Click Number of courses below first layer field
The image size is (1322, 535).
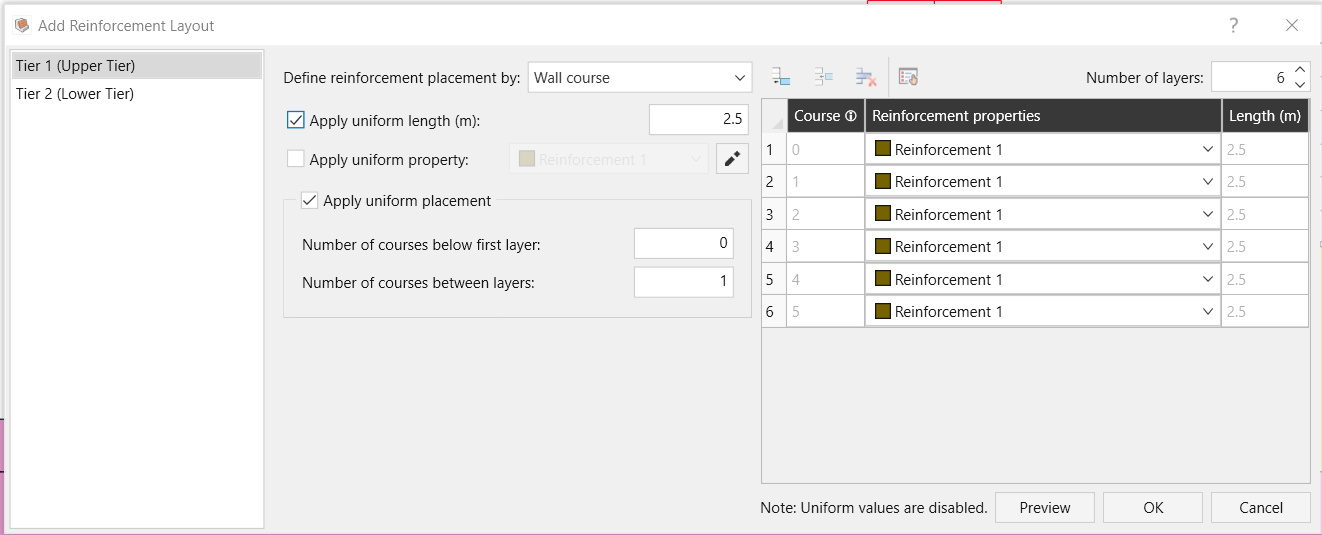point(684,243)
